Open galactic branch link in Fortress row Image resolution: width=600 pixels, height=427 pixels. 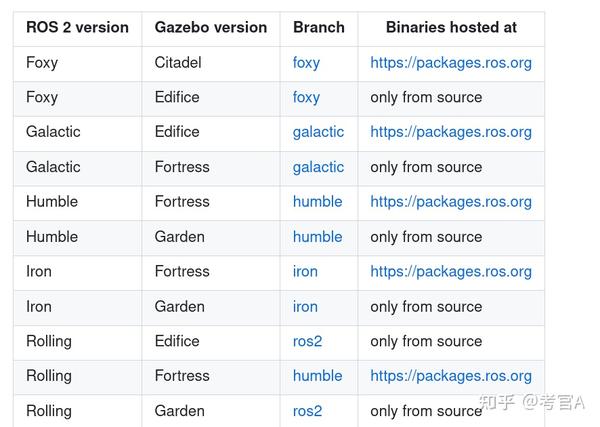(x=318, y=167)
